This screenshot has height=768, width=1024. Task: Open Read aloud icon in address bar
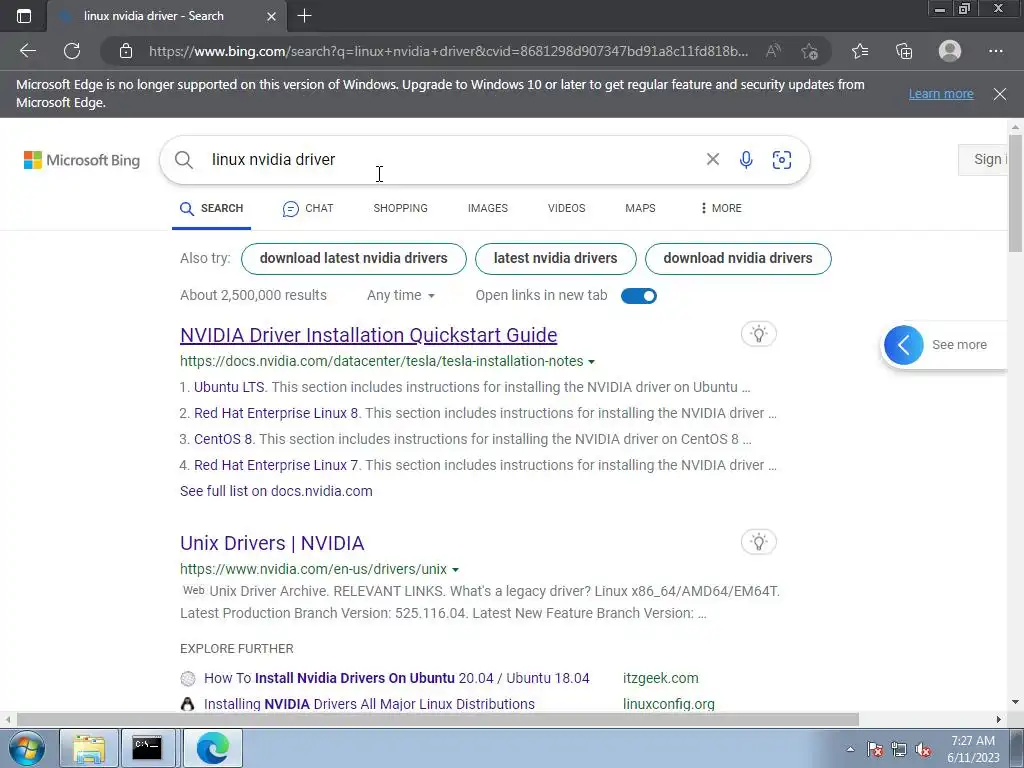click(773, 51)
